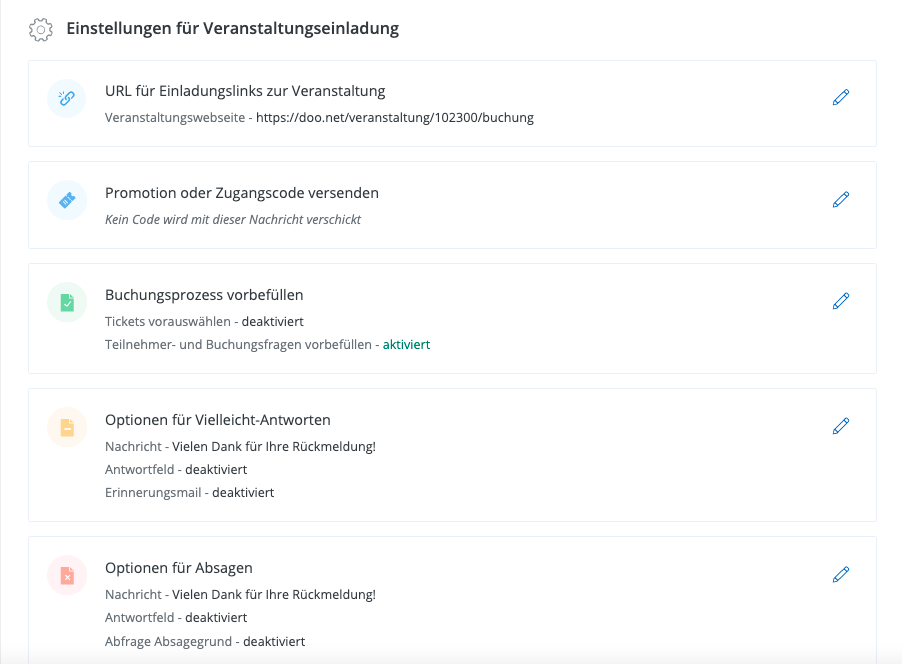This screenshot has width=902, height=664.
Task: Click 'Kein Code wird mit dieser Nachricht verschickt'
Action: [233, 219]
